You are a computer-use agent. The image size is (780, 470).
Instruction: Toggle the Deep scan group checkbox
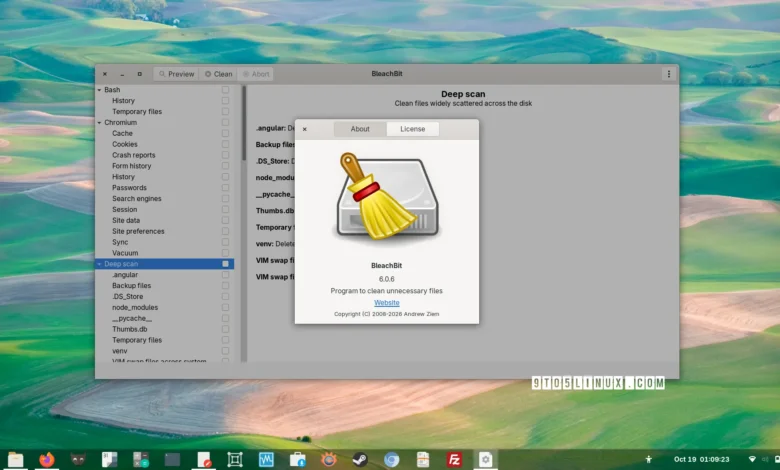click(225, 264)
